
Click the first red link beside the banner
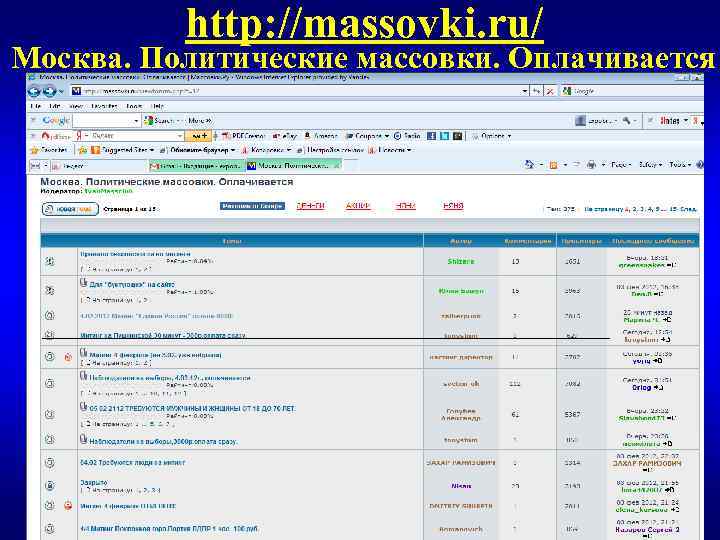click(x=310, y=206)
